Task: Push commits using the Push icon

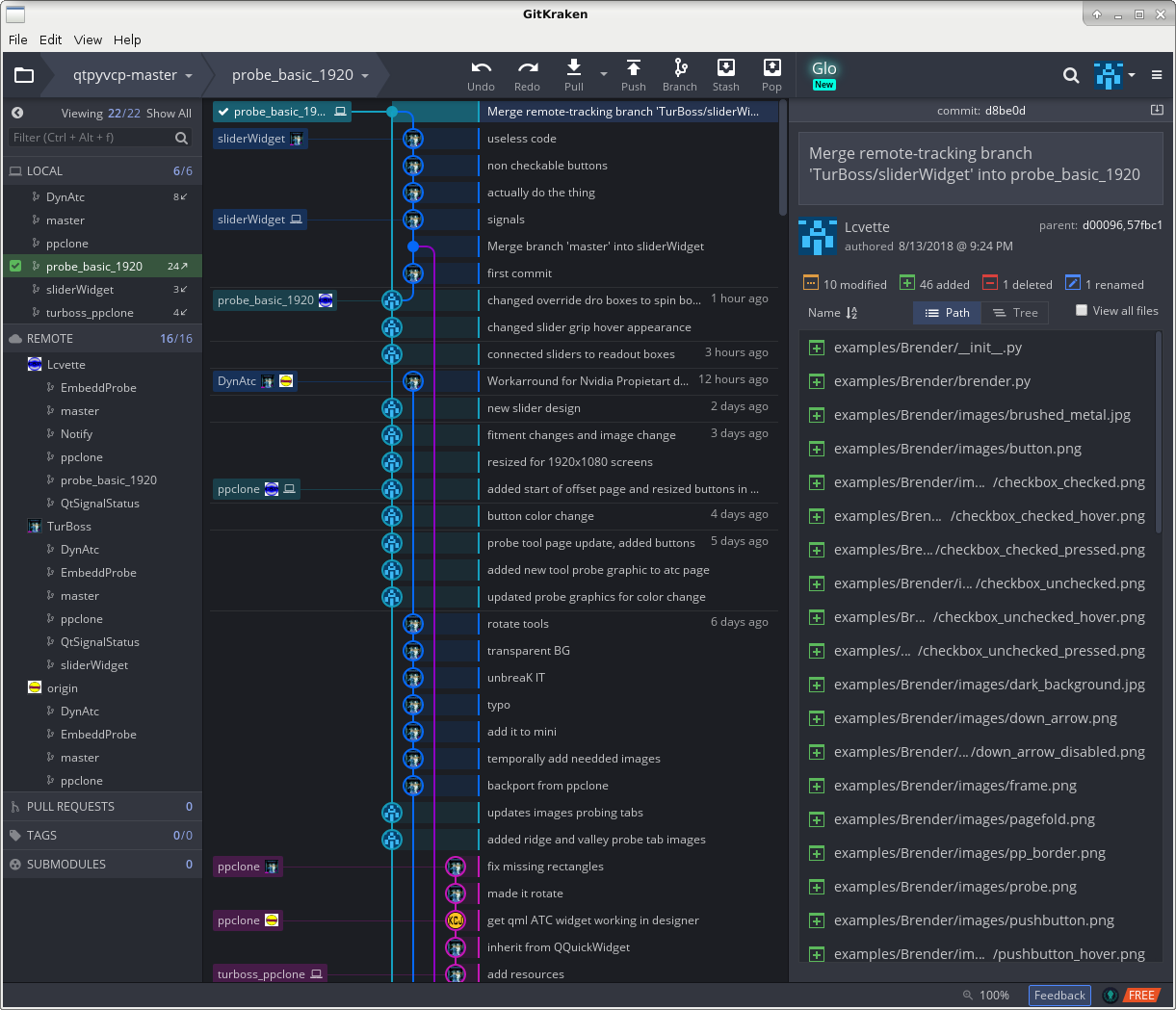Action: click(x=634, y=67)
